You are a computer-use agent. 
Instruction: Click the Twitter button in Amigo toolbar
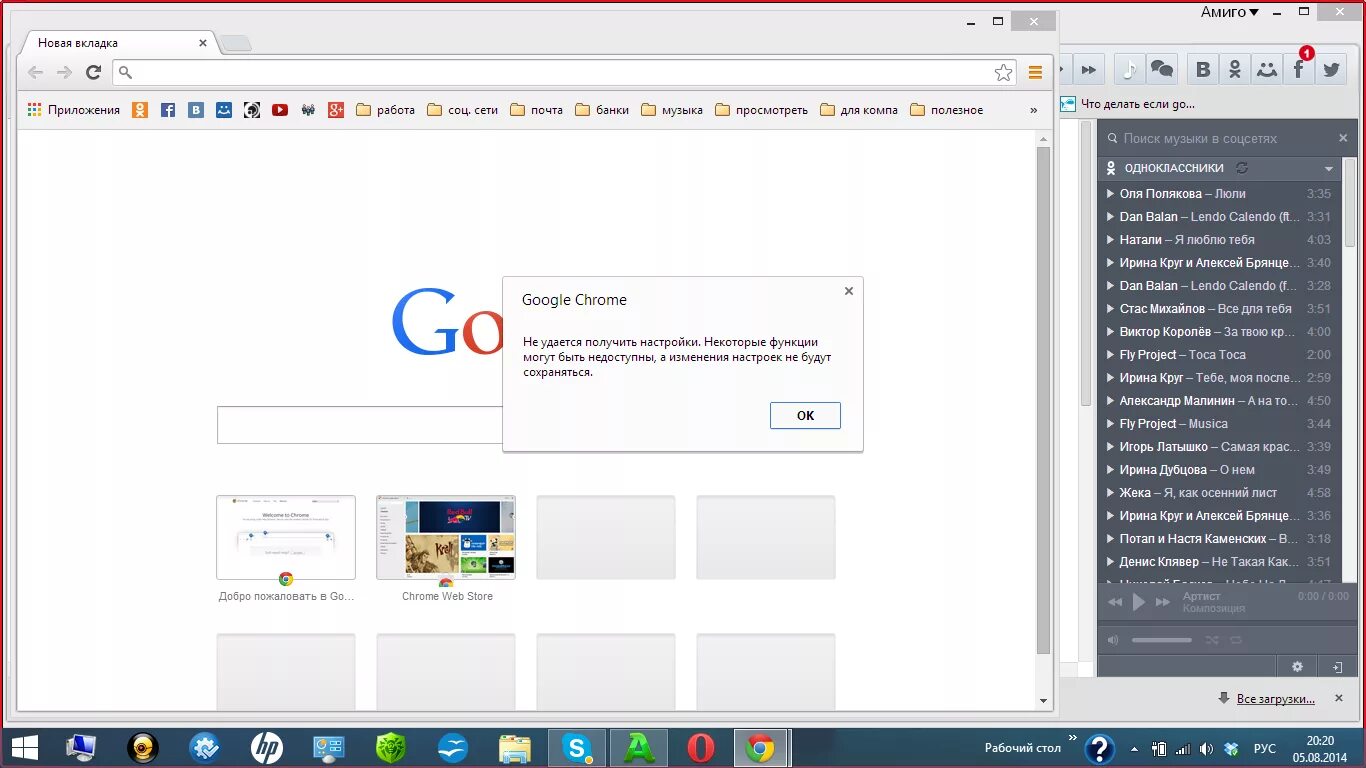(1331, 69)
